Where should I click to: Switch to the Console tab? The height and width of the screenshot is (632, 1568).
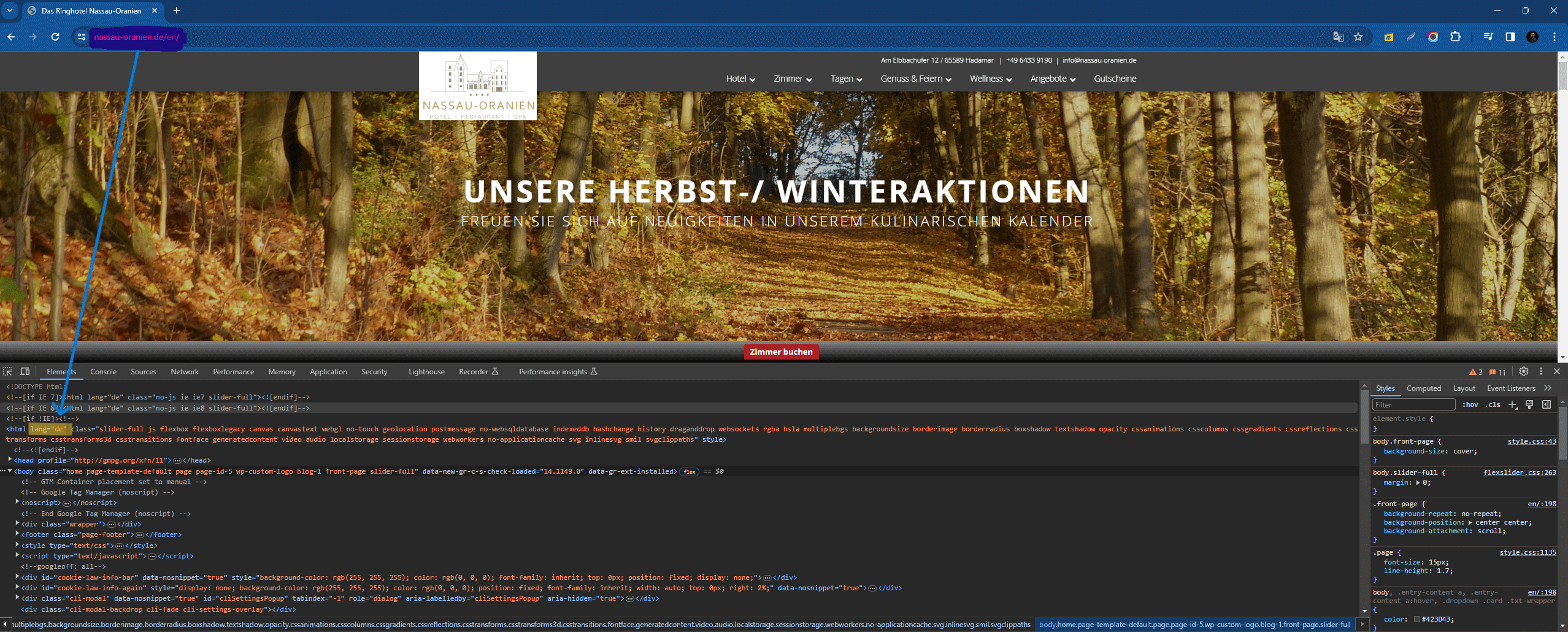(103, 372)
